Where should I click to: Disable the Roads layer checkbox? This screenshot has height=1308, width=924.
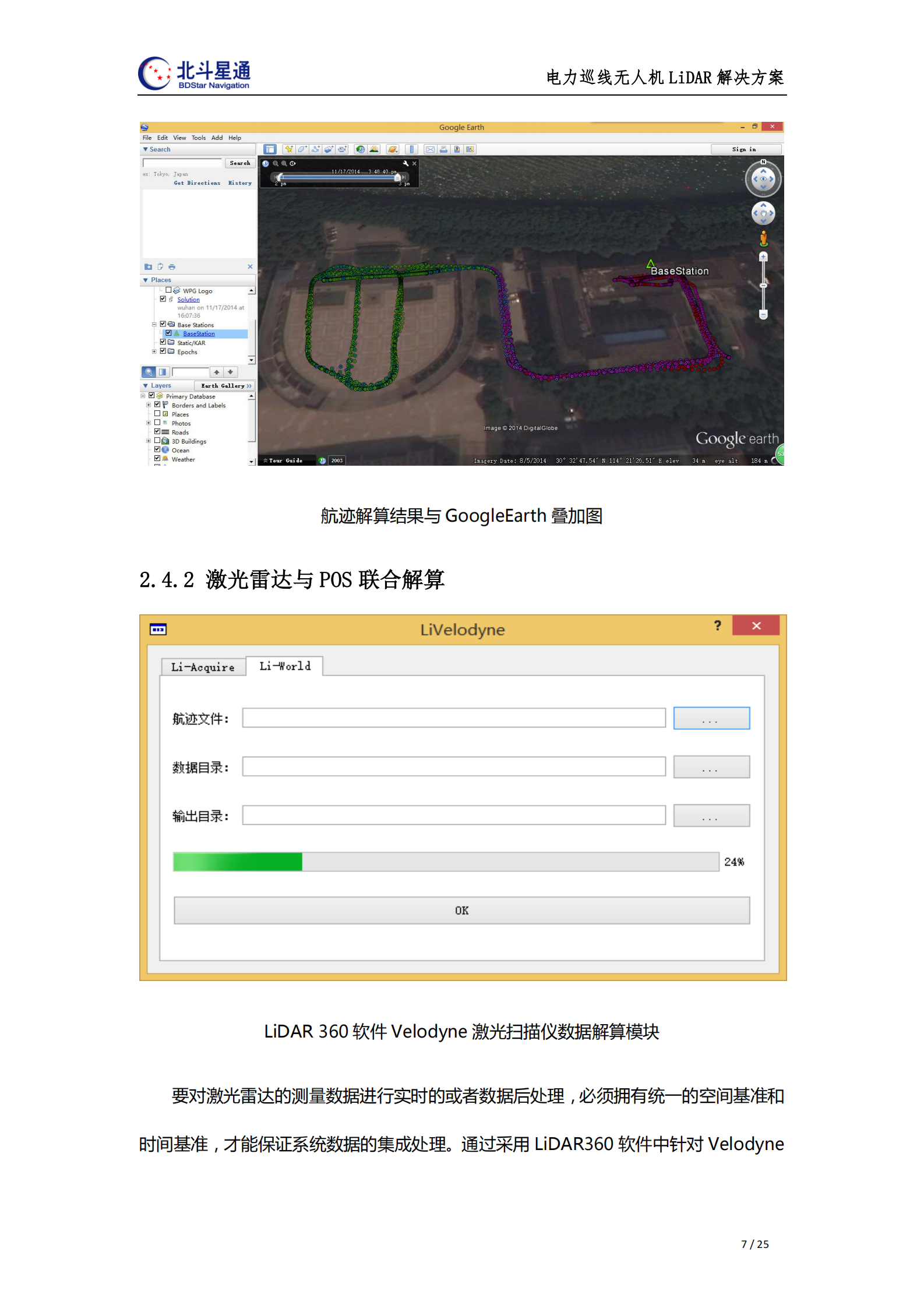(x=157, y=432)
